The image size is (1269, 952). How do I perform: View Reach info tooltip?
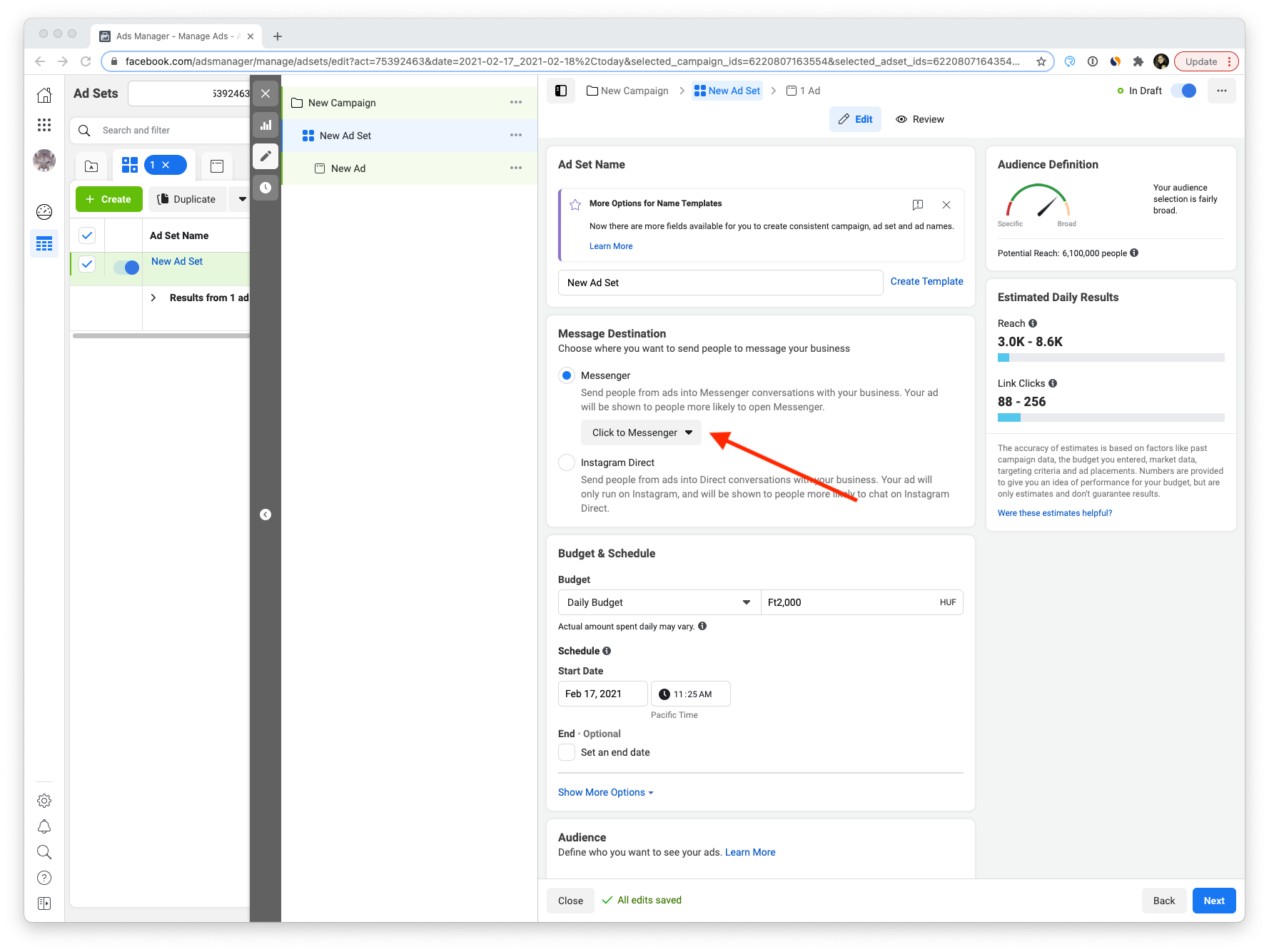pyautogui.click(x=1033, y=323)
